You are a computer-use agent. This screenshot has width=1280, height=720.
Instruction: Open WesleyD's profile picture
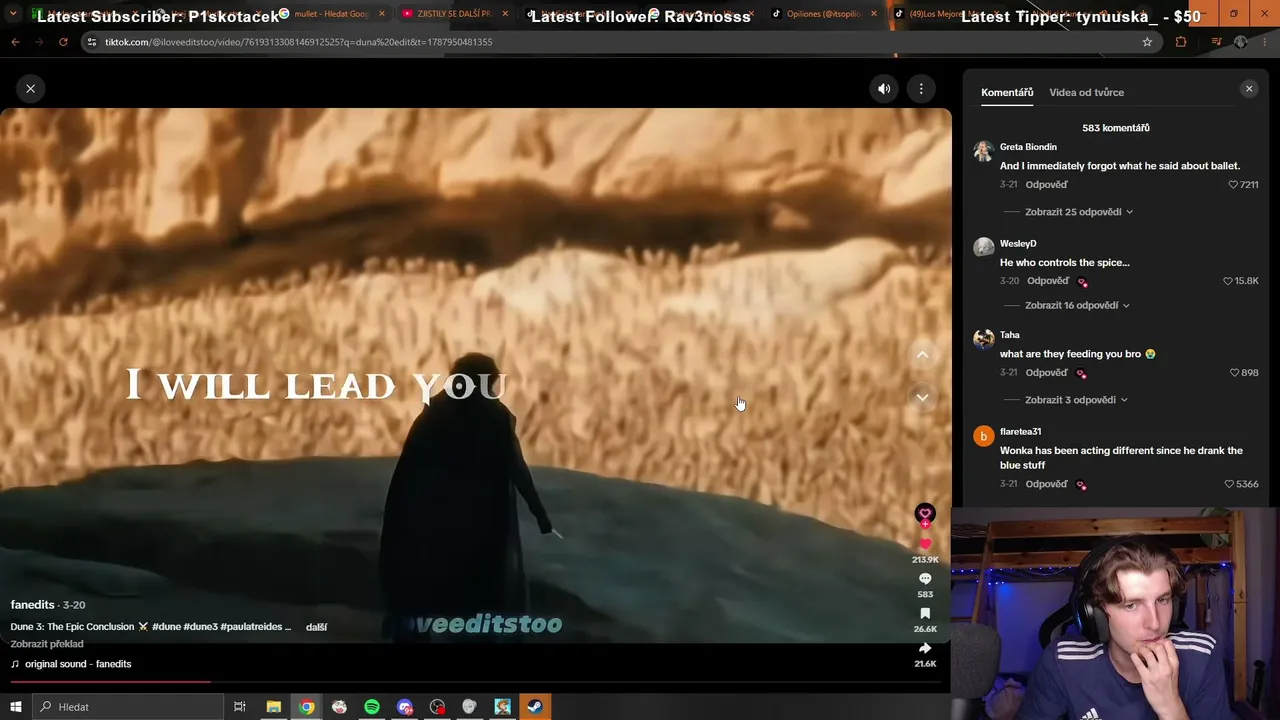[983, 247]
